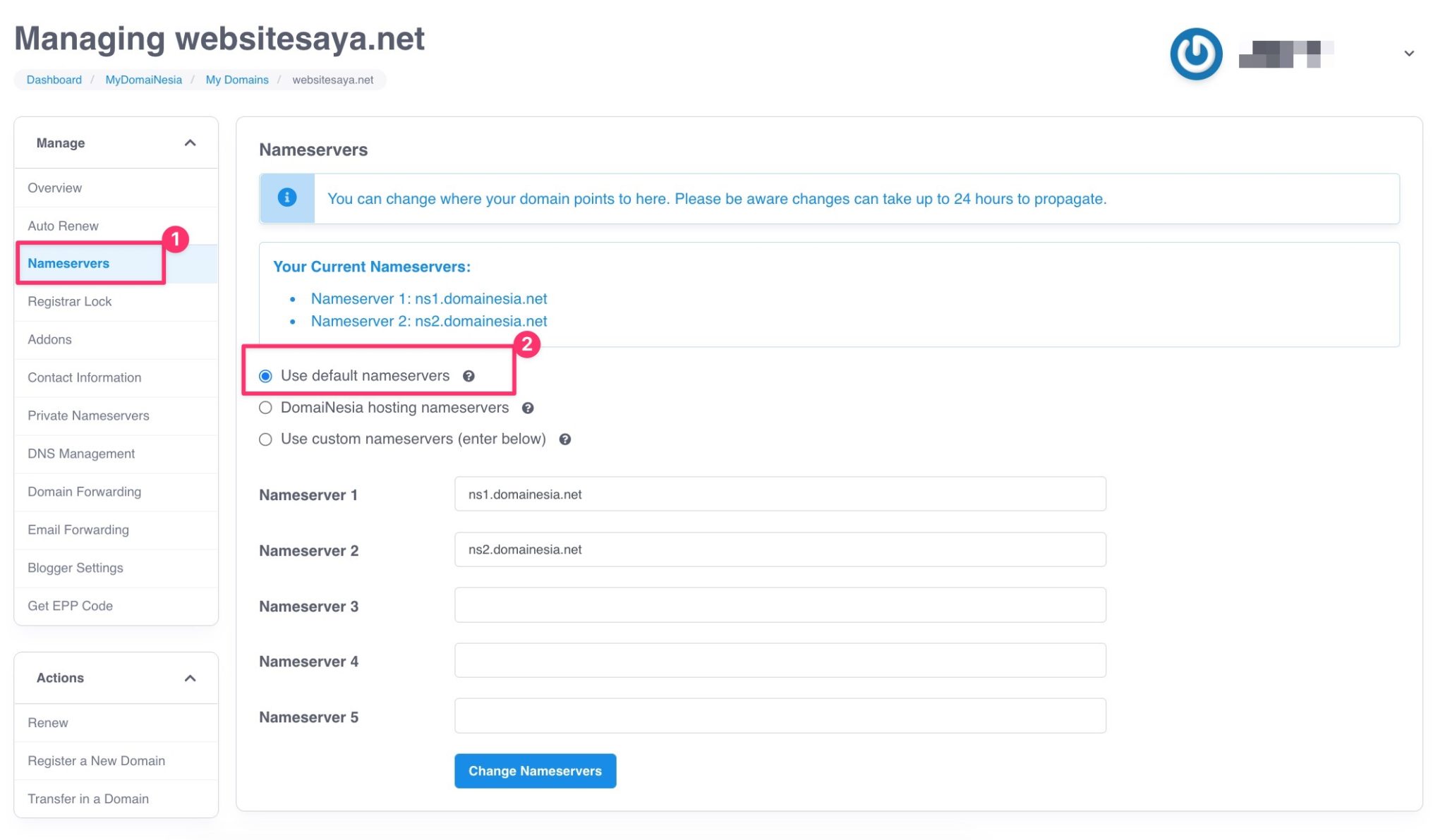
Task: Collapse the Manage sidebar section
Action: (189, 142)
